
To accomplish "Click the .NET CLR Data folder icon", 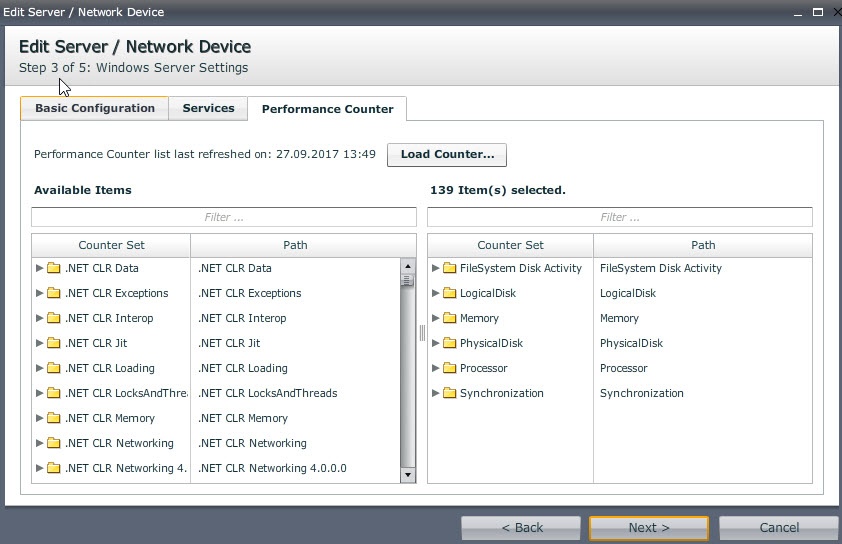I will 54,268.
